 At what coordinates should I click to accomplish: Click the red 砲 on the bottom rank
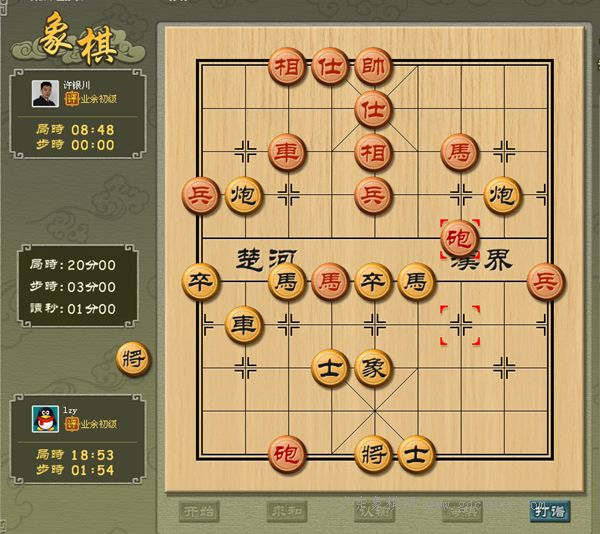pos(287,454)
